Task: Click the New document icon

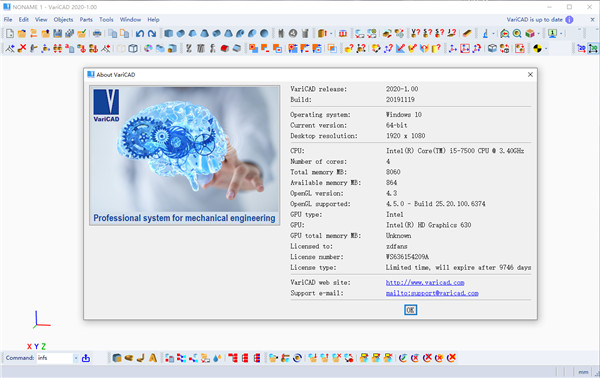Action: tap(10, 34)
